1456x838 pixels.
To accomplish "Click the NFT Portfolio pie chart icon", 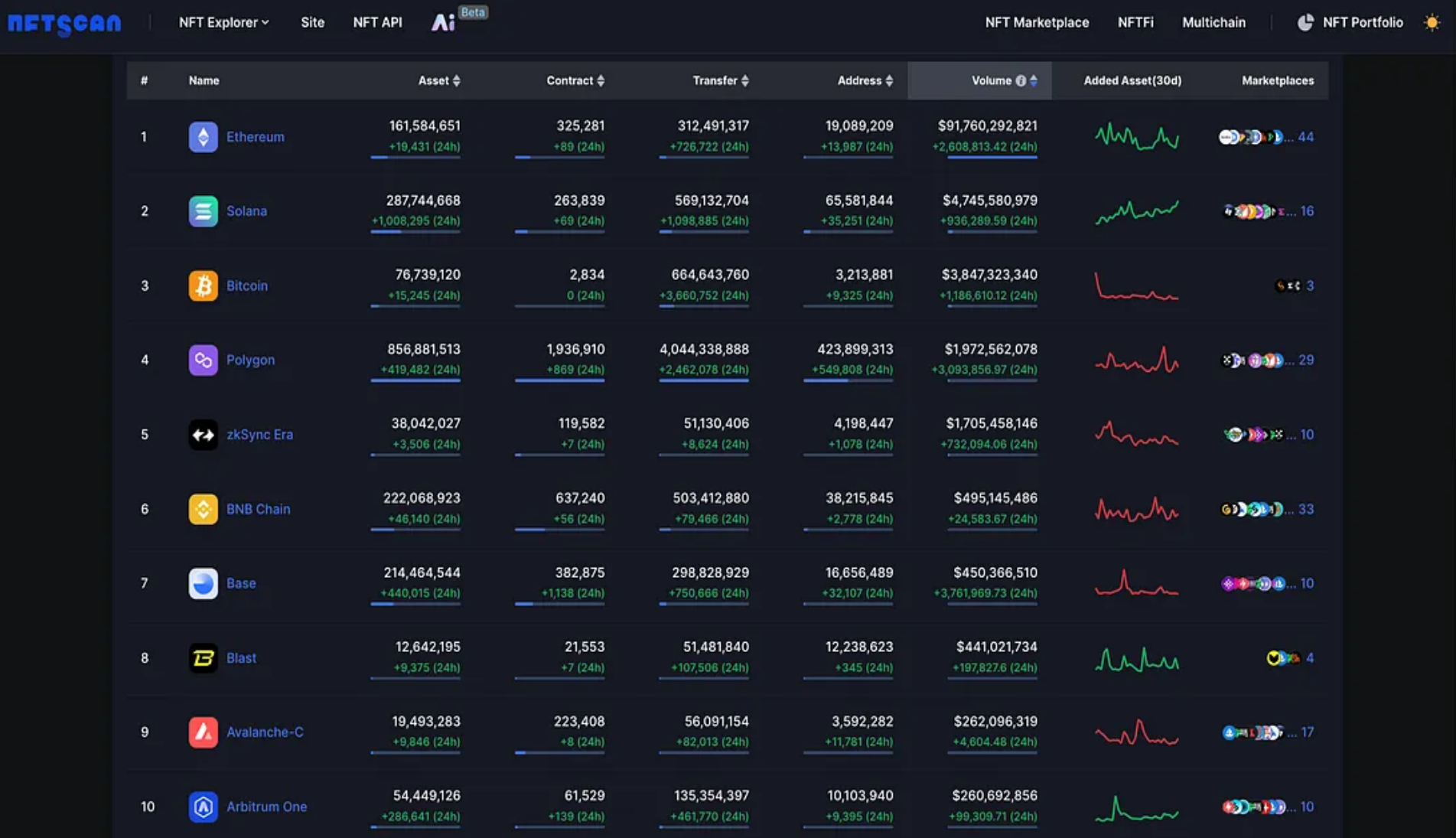I will pyautogui.click(x=1305, y=23).
